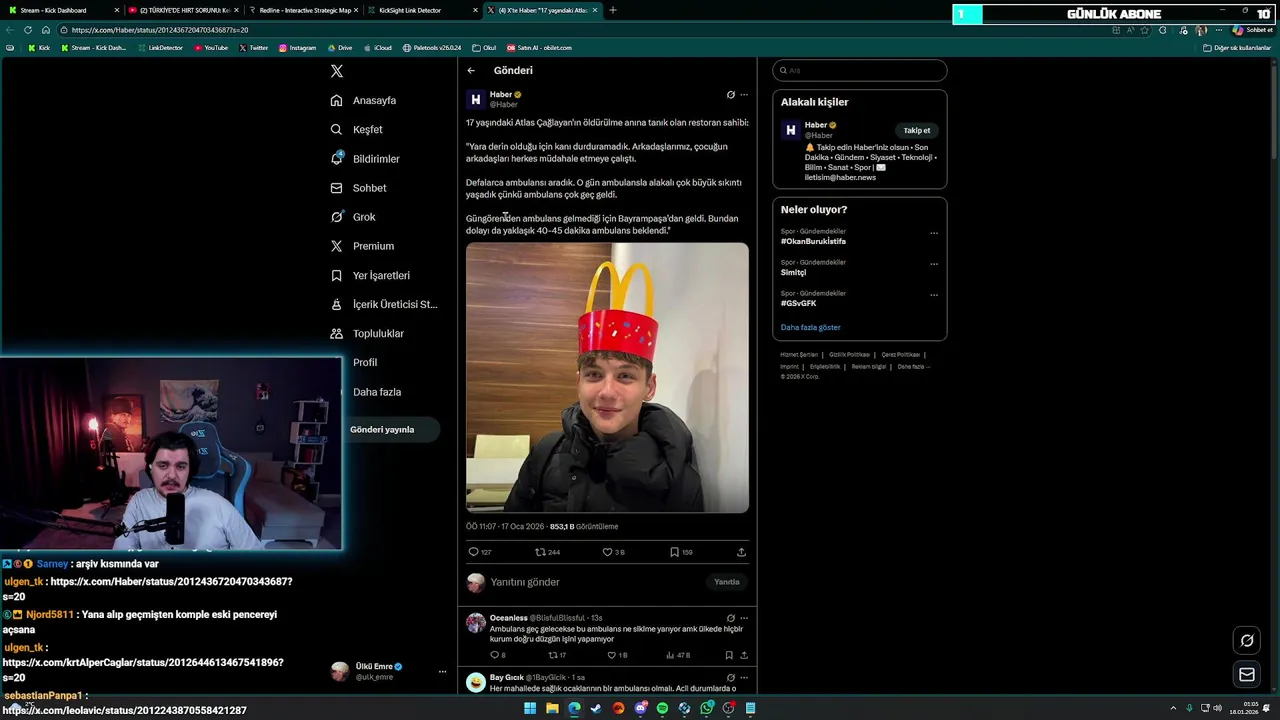The image size is (1280, 720).
Task: Open Grok from the sidebar
Action: click(353, 217)
